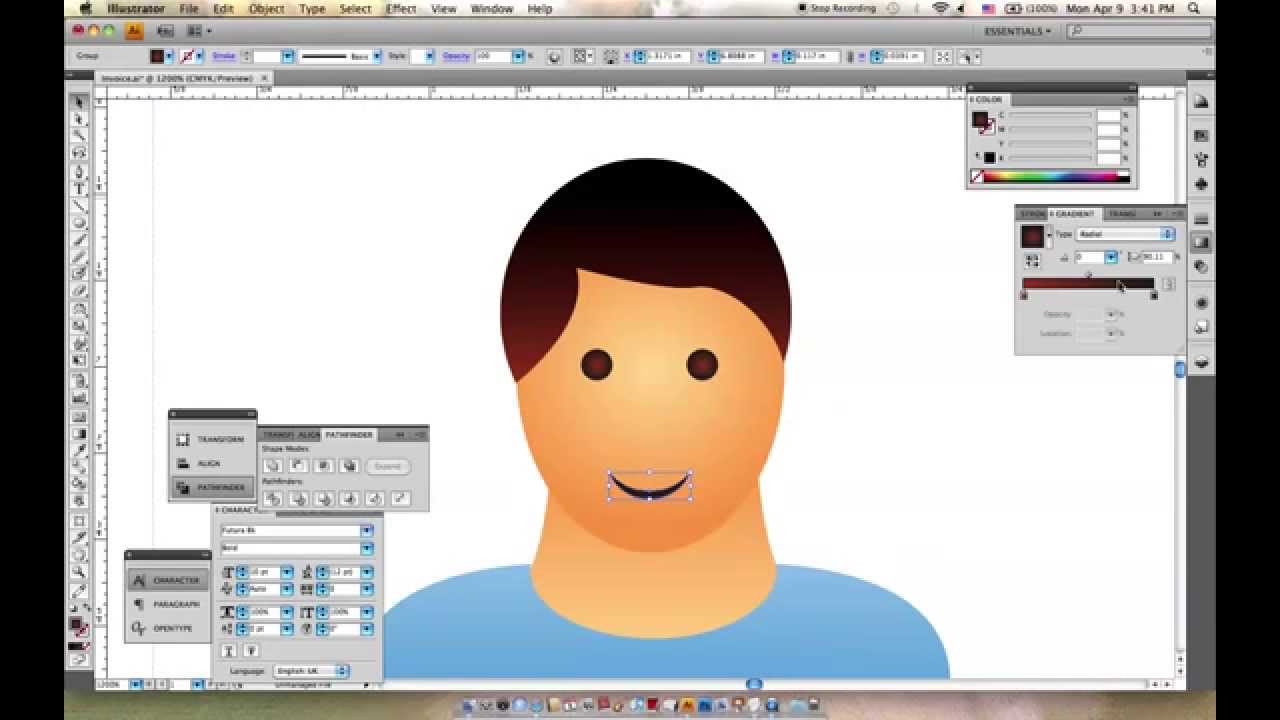
Task: Open the Select menu
Action: coord(355,9)
